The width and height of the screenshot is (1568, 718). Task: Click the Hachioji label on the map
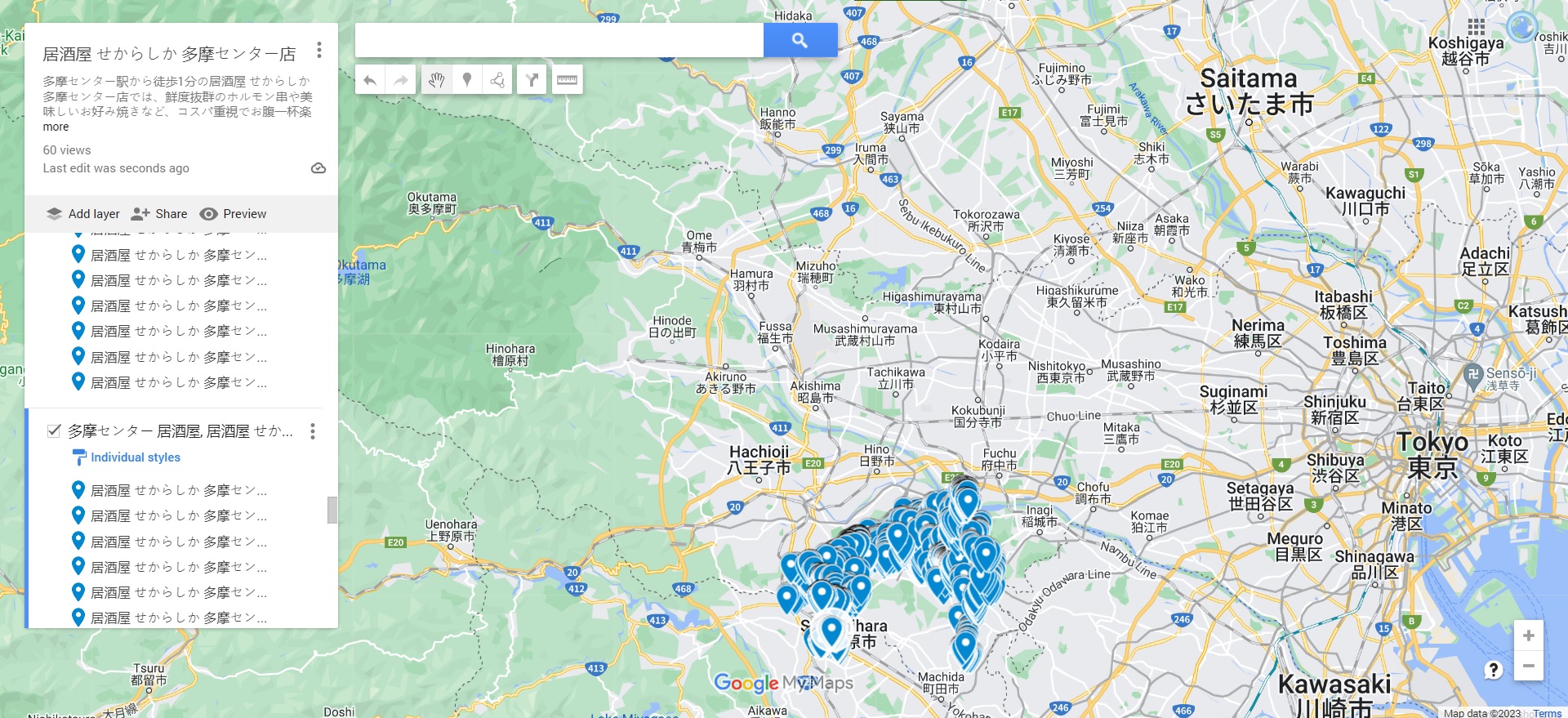(759, 459)
